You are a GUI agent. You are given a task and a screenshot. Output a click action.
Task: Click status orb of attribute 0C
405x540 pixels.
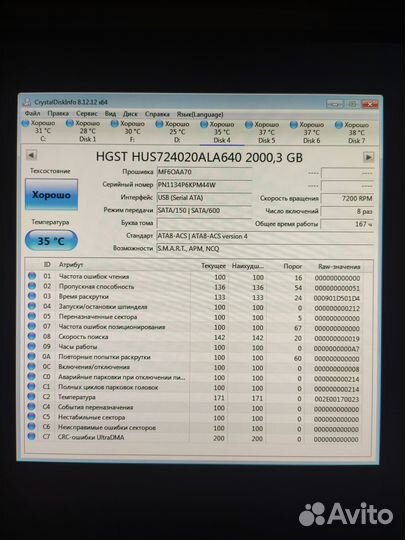(31, 366)
